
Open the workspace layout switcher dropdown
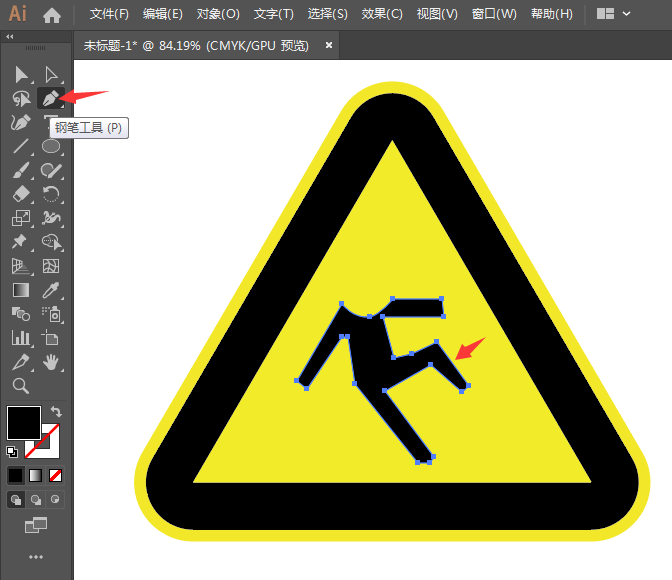coord(613,14)
